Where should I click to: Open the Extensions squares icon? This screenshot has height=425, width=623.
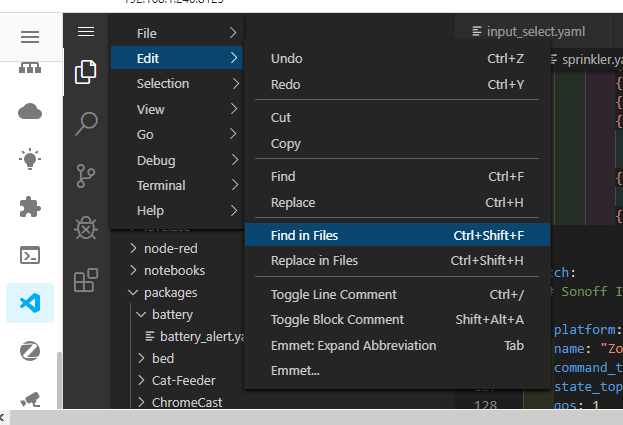(x=87, y=280)
